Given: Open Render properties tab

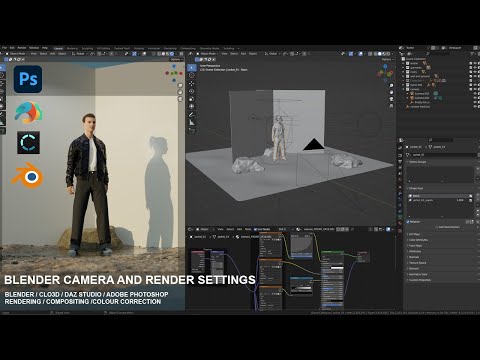Looking at the screenshot, I should (x=400, y=156).
